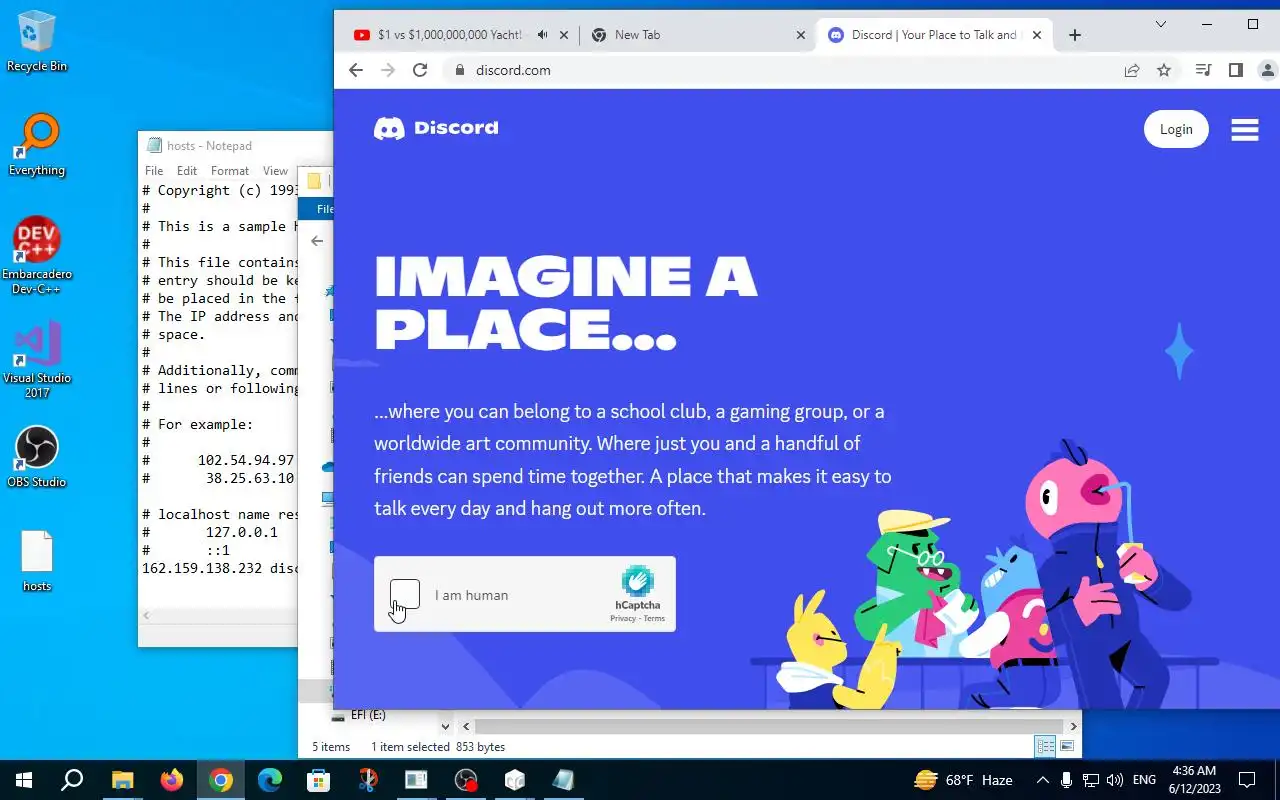
Task: Close the New Tab tab
Action: 800,35
